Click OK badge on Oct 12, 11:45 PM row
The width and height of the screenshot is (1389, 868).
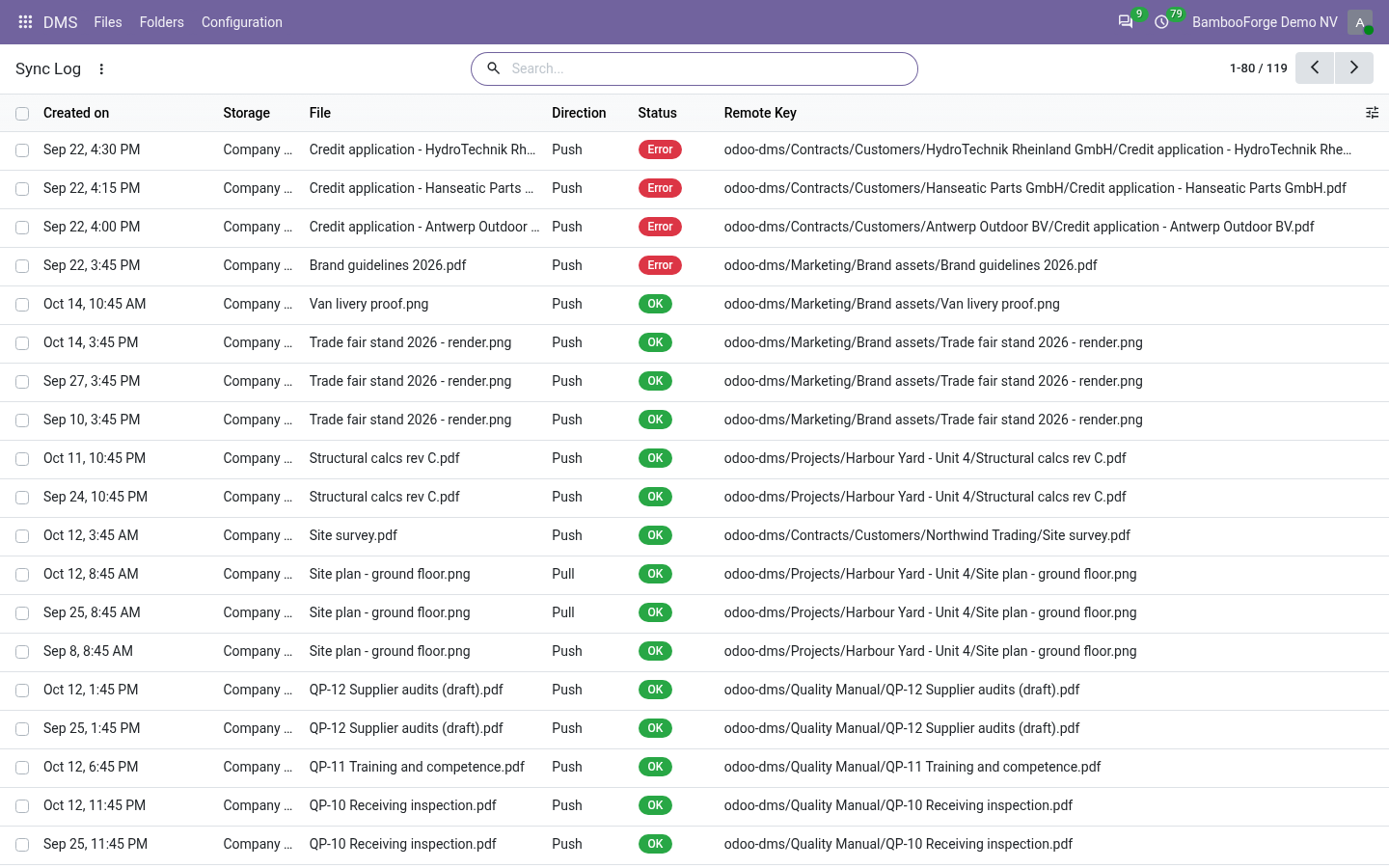tap(655, 805)
